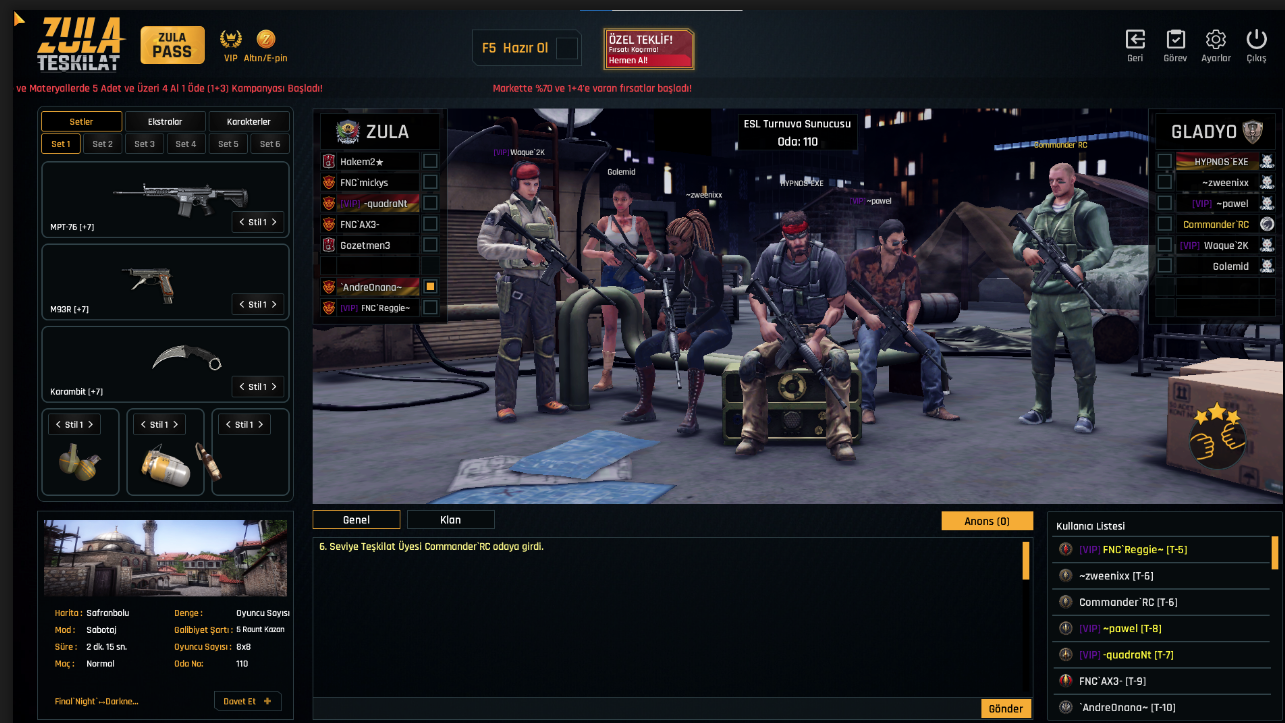Tick the checkbox beside HYPNOS`EXE in GLADYO team
The image size is (1285, 723).
(x=1165, y=161)
